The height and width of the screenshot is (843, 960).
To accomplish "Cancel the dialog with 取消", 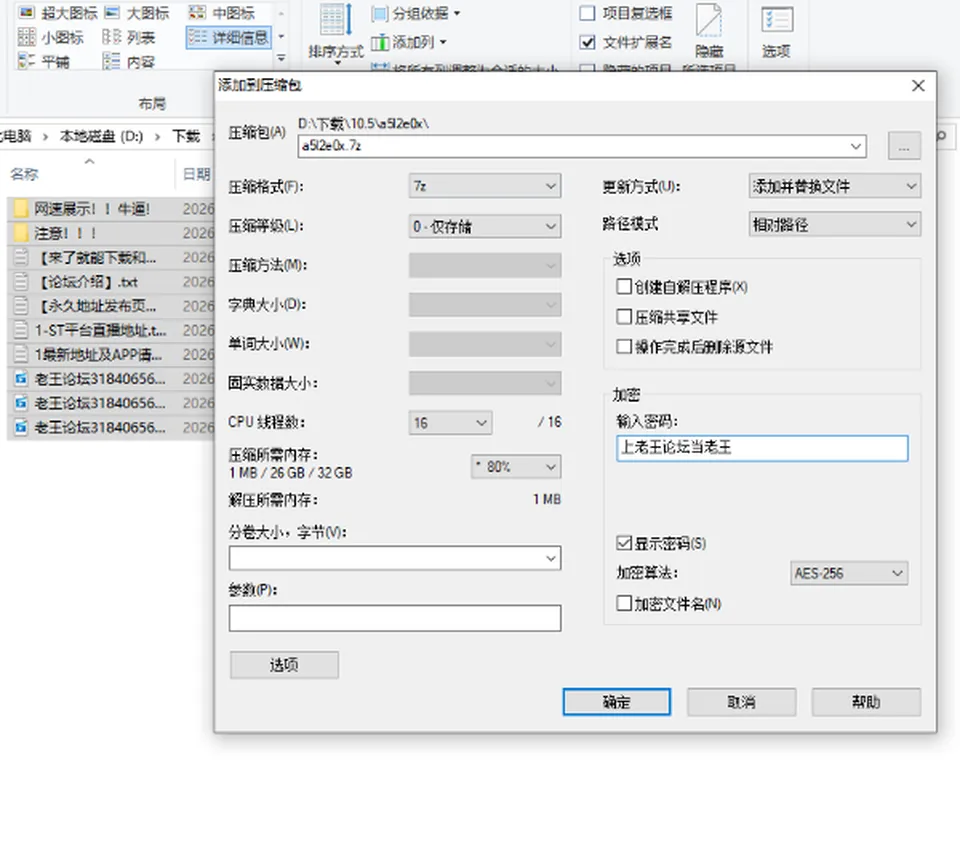I will coord(741,702).
